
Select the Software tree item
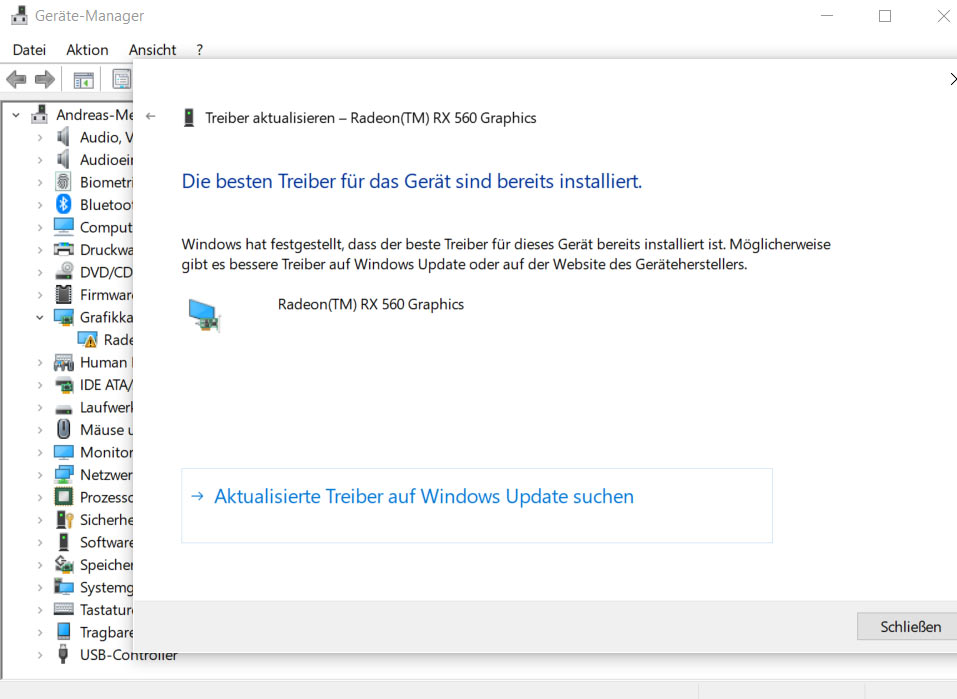(x=106, y=542)
